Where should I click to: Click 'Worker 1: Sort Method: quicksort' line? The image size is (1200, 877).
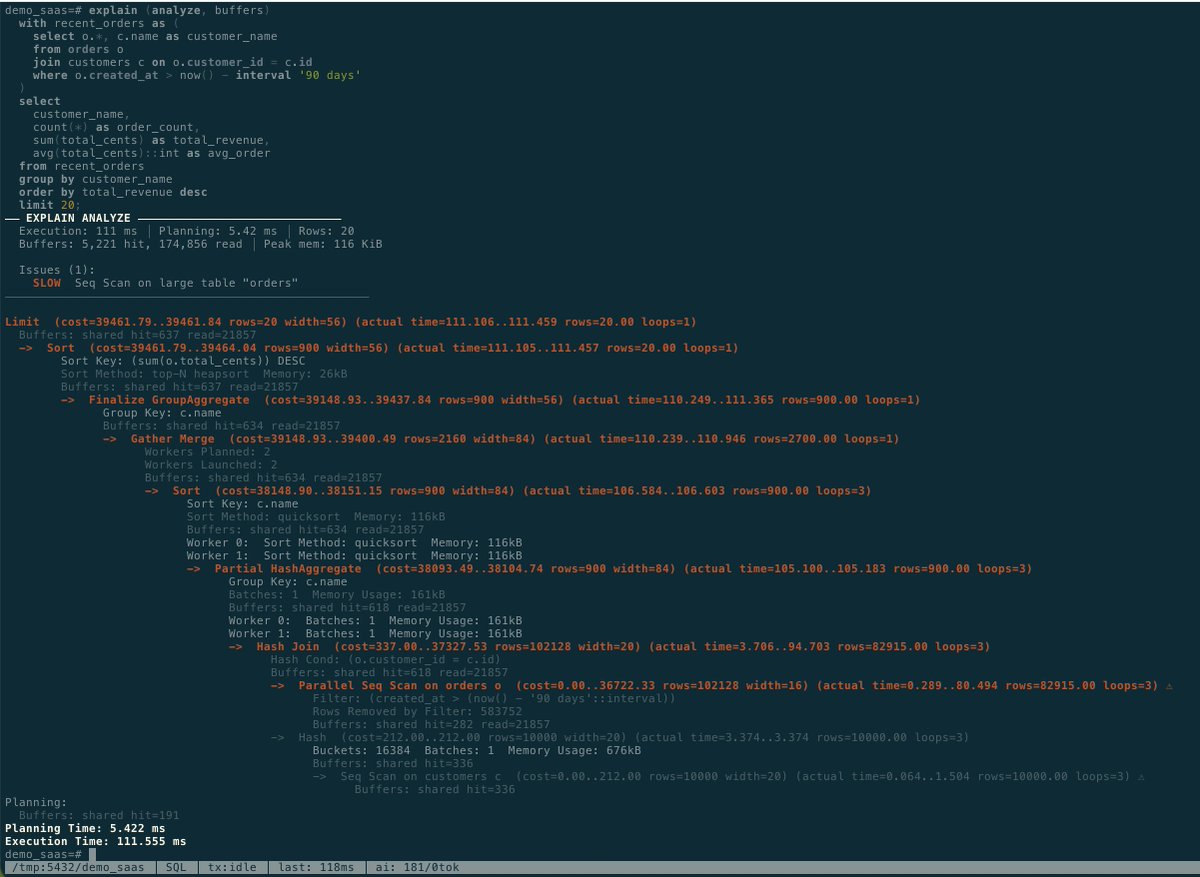click(354, 556)
